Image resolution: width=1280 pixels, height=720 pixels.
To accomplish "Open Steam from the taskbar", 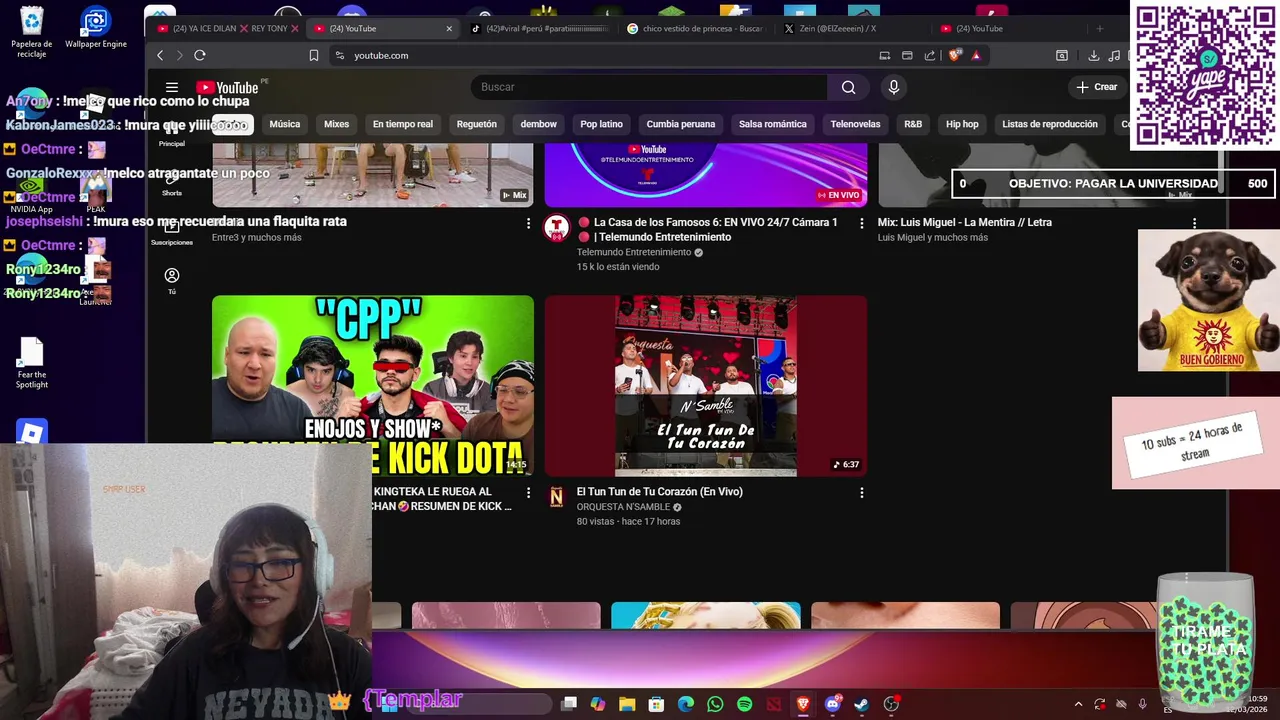I will [861, 704].
